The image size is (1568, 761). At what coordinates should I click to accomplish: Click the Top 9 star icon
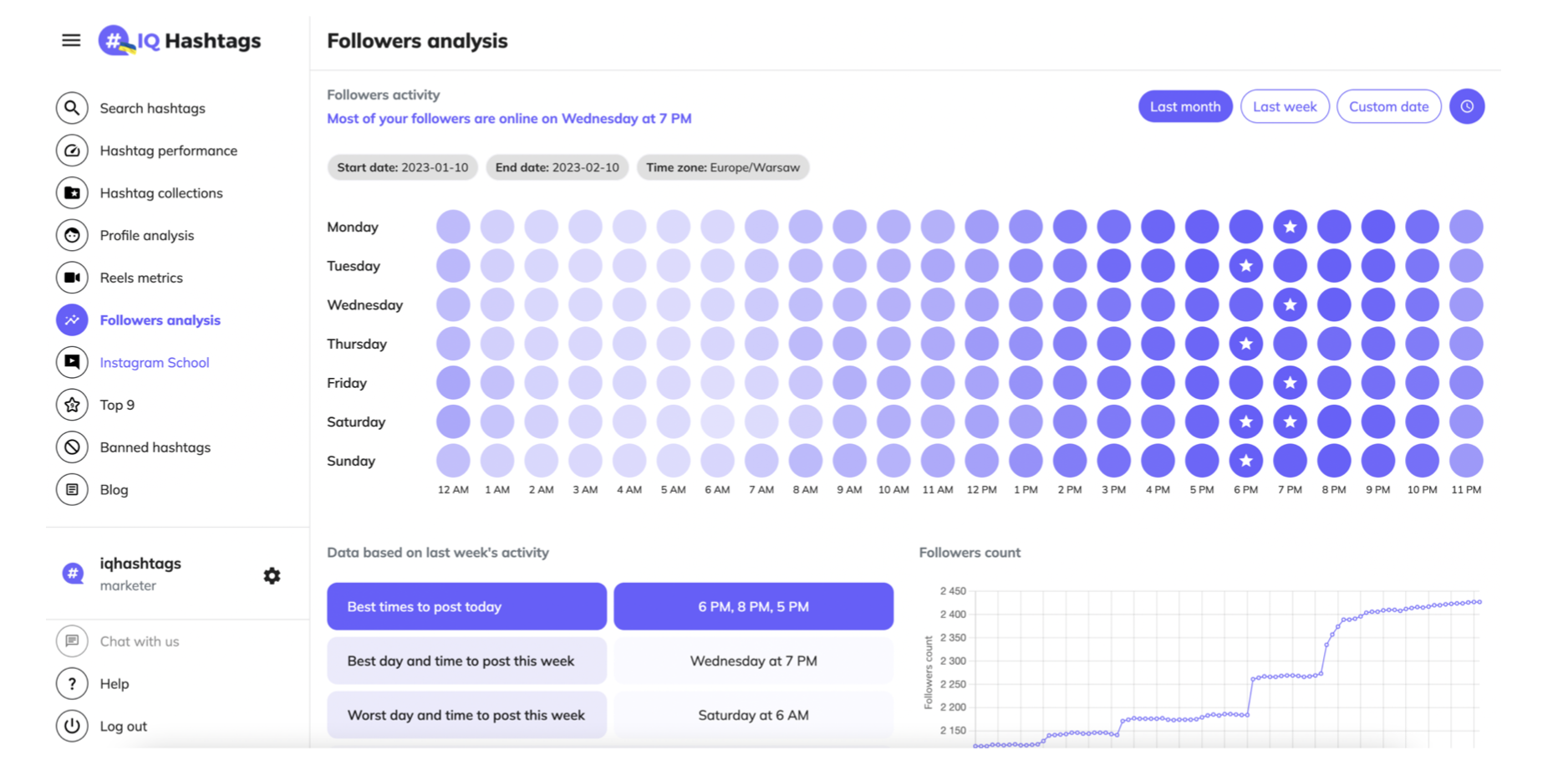pos(72,405)
